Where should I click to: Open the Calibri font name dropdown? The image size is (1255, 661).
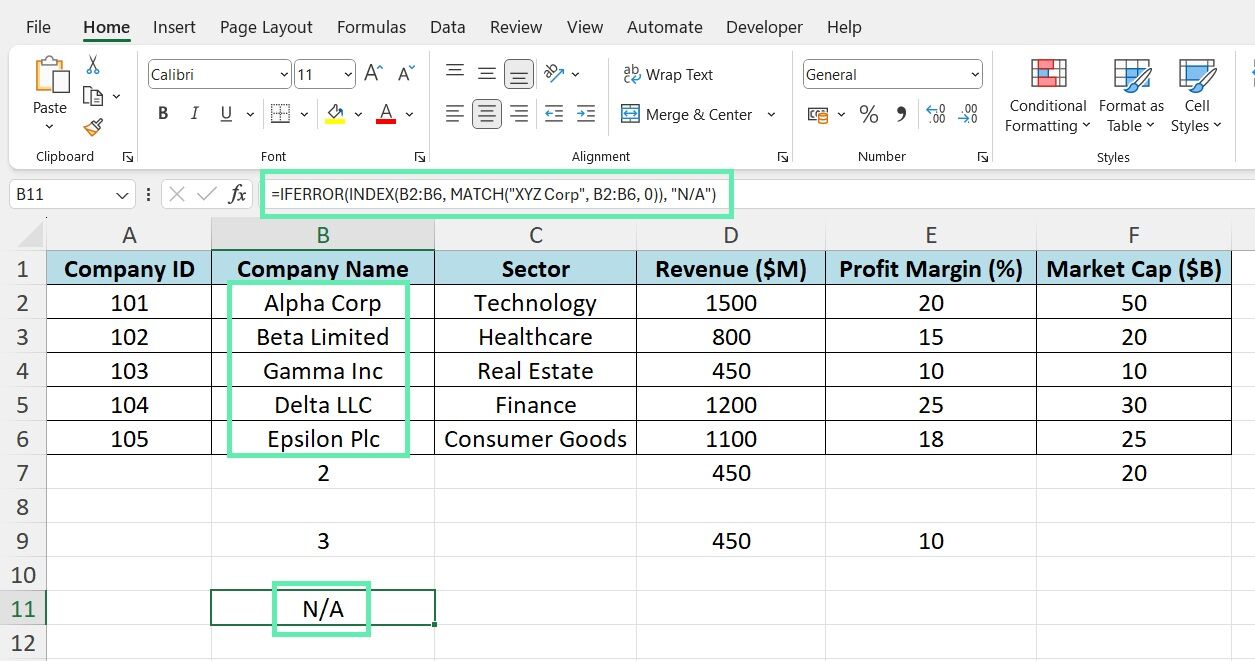coord(283,75)
